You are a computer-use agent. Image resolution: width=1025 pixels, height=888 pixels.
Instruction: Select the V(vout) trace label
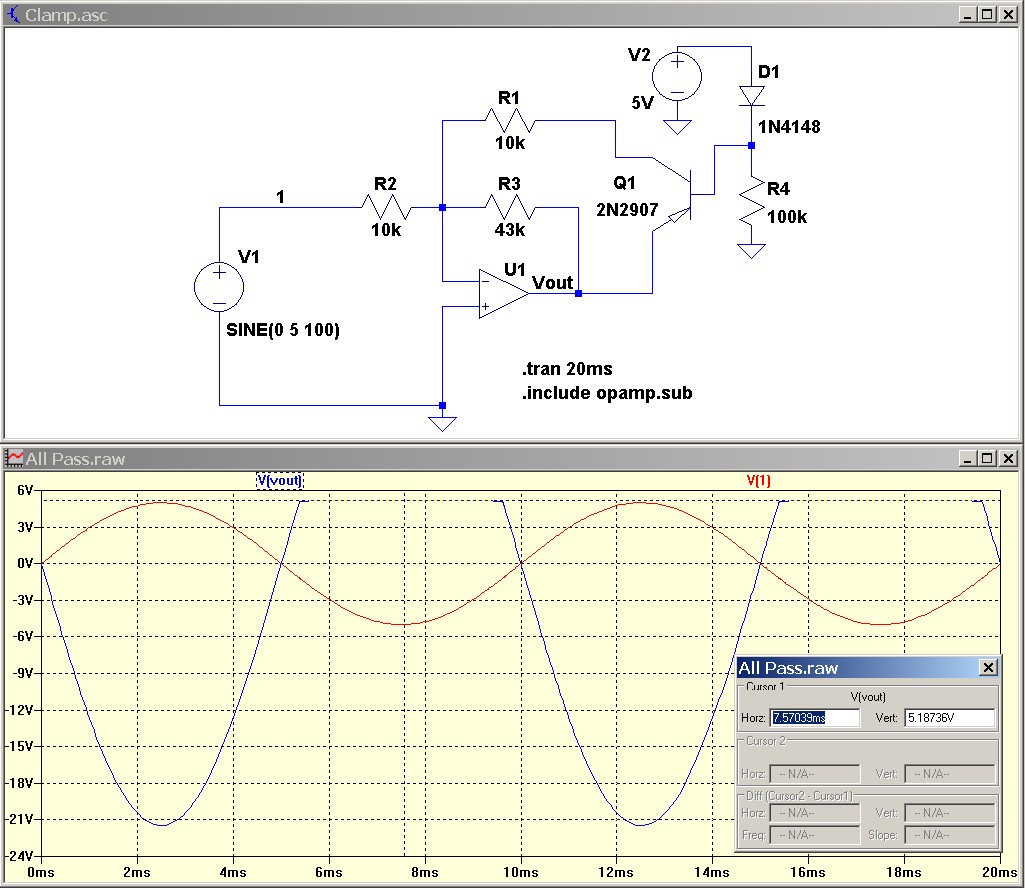(x=280, y=481)
